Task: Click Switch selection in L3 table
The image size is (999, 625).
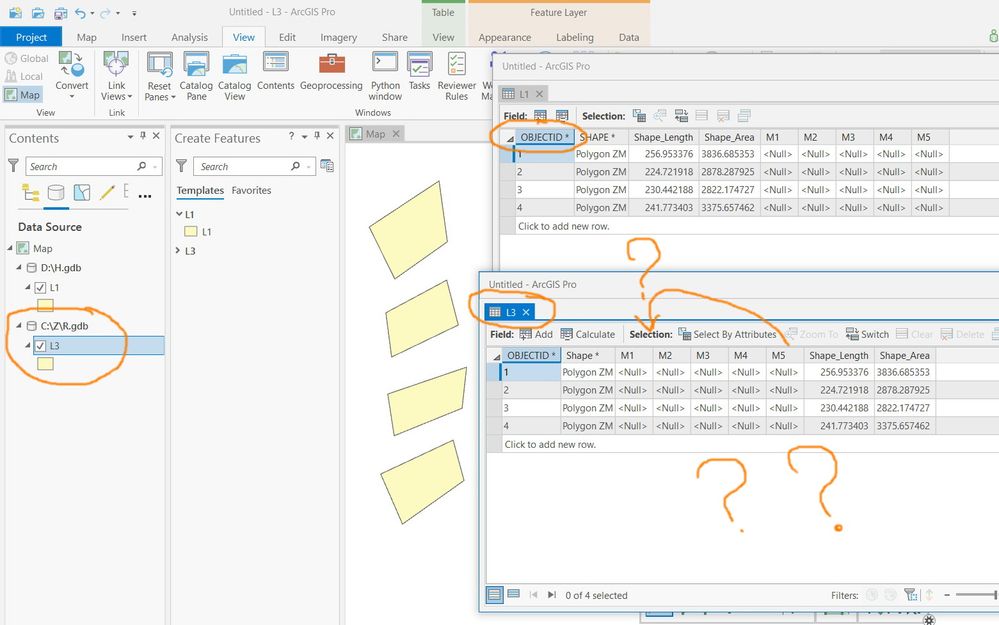Action: 866,334
